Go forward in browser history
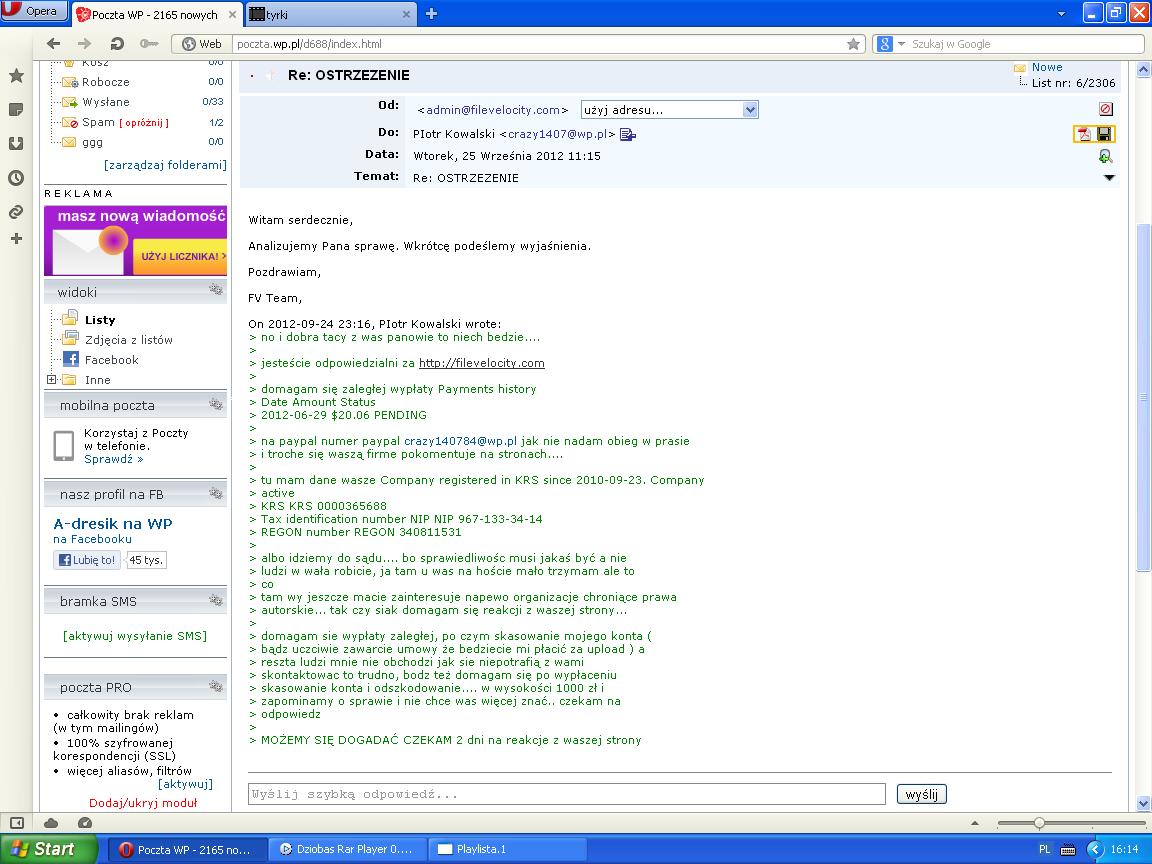Image resolution: width=1152 pixels, height=864 pixels. pyautogui.click(x=84, y=44)
